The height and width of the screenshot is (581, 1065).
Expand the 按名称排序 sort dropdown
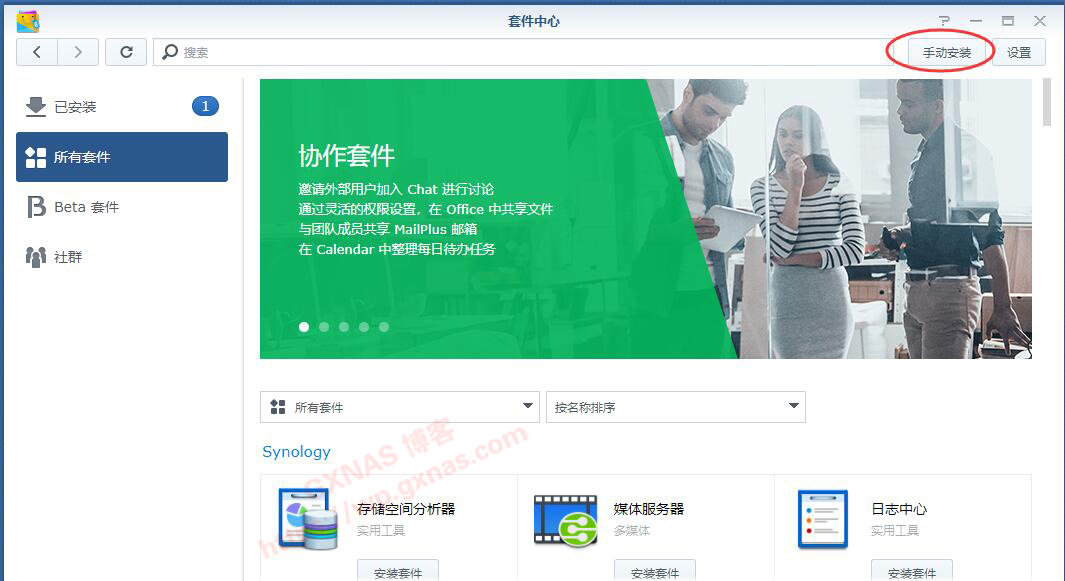(x=675, y=407)
